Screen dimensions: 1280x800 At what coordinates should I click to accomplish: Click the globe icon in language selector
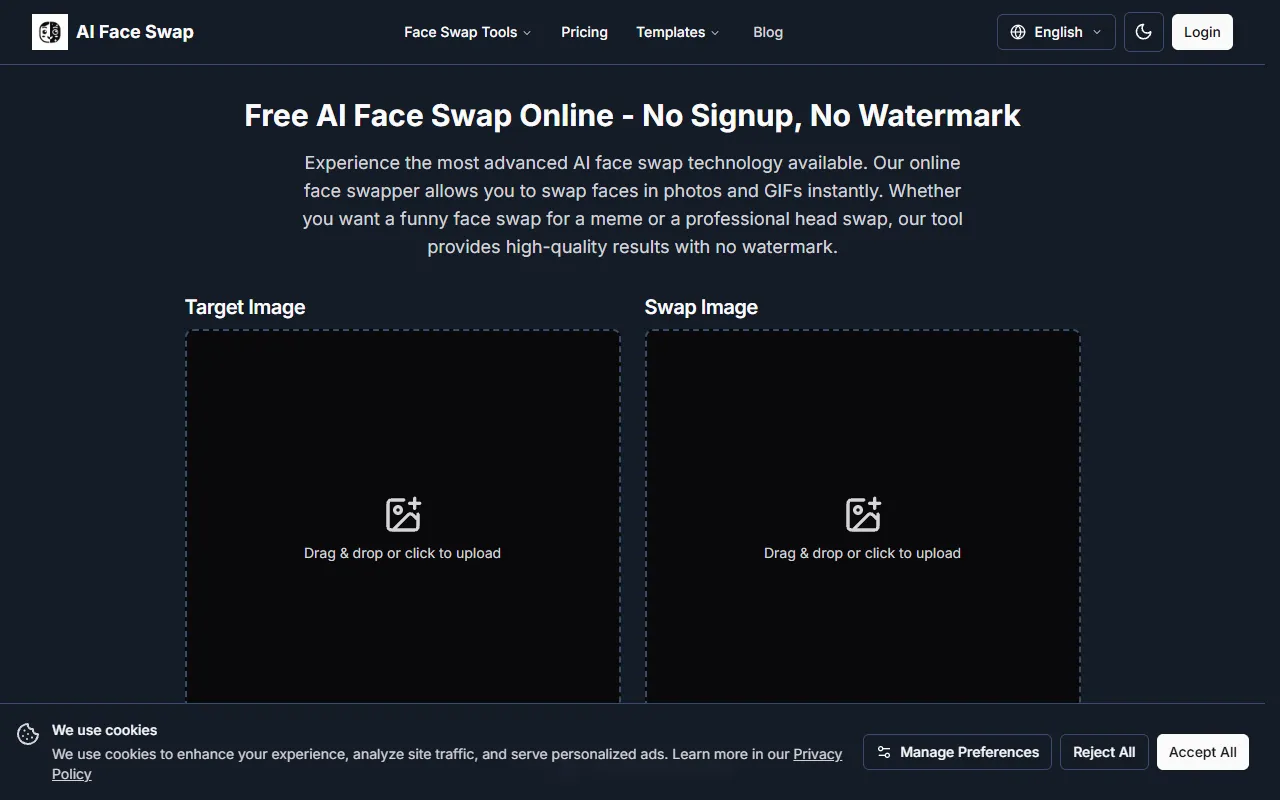1018,32
